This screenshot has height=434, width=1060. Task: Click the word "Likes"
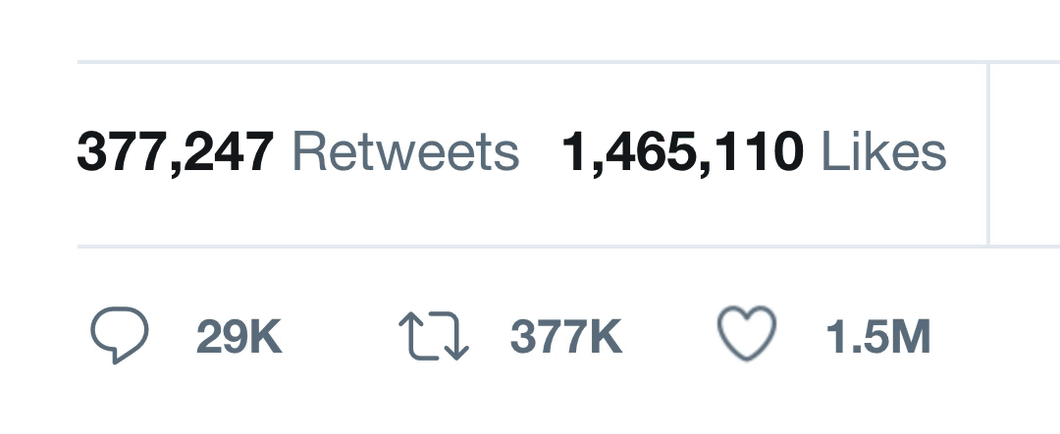(883, 153)
